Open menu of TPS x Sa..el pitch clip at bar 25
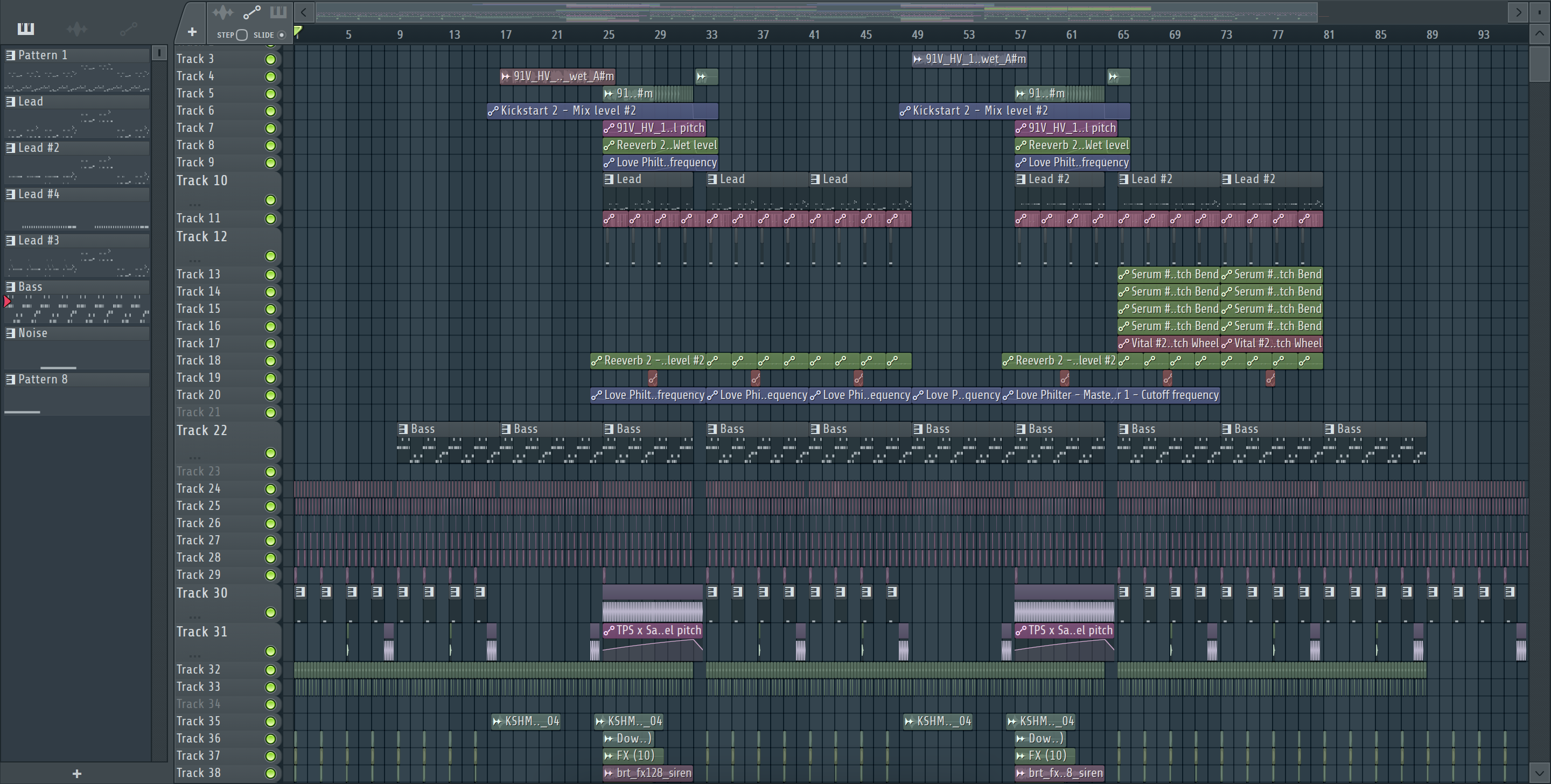Image resolution: width=1551 pixels, height=784 pixels. click(609, 631)
